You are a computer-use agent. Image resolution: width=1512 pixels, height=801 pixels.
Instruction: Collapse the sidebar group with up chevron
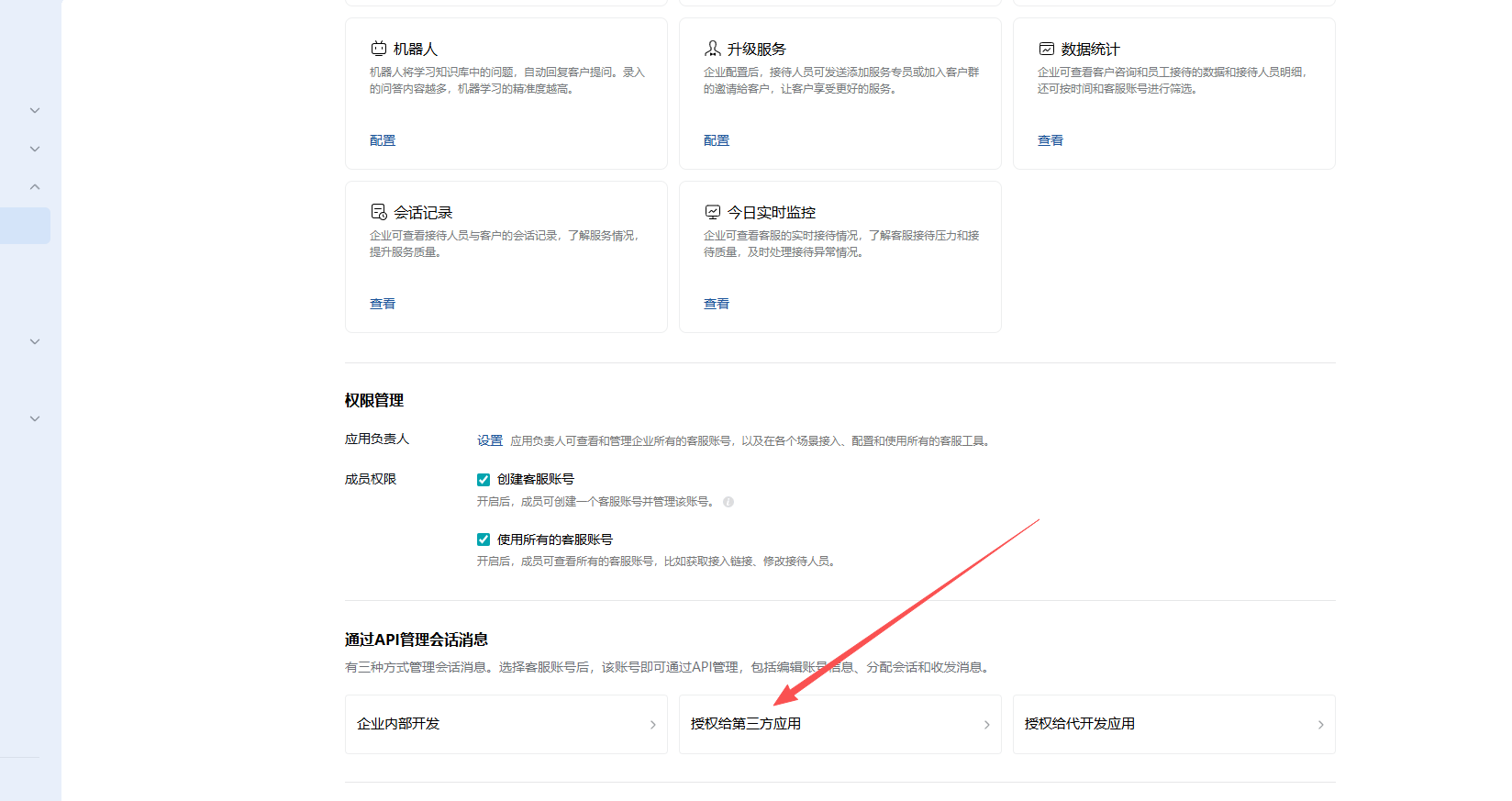tap(35, 186)
